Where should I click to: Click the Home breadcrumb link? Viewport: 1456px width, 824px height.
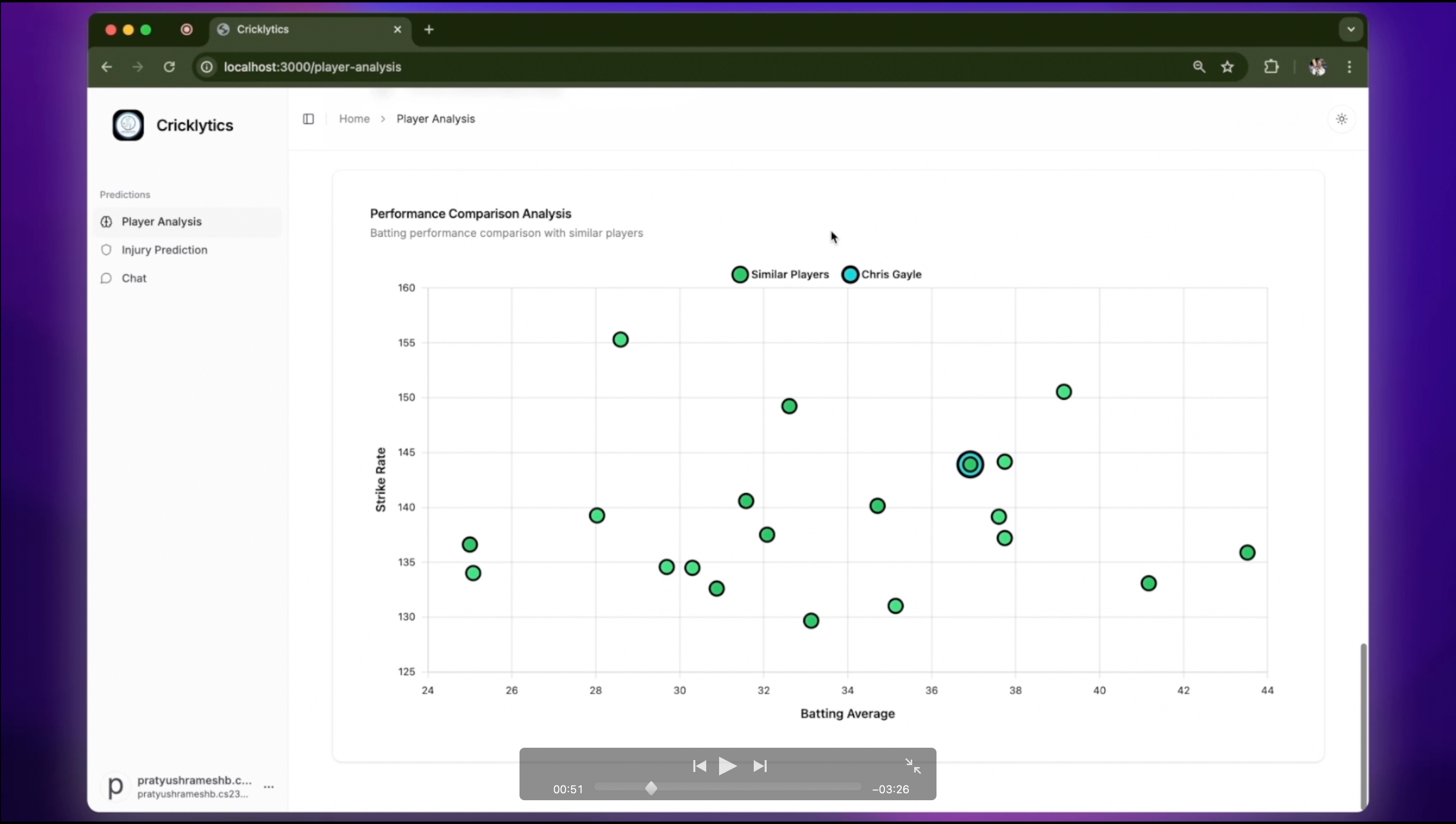click(x=354, y=119)
